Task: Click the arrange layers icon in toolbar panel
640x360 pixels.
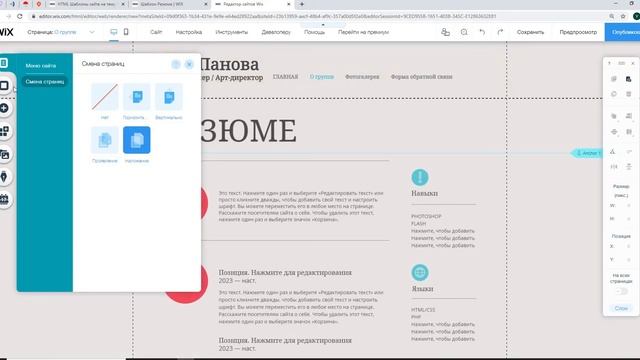Action: pyautogui.click(x=613, y=116)
